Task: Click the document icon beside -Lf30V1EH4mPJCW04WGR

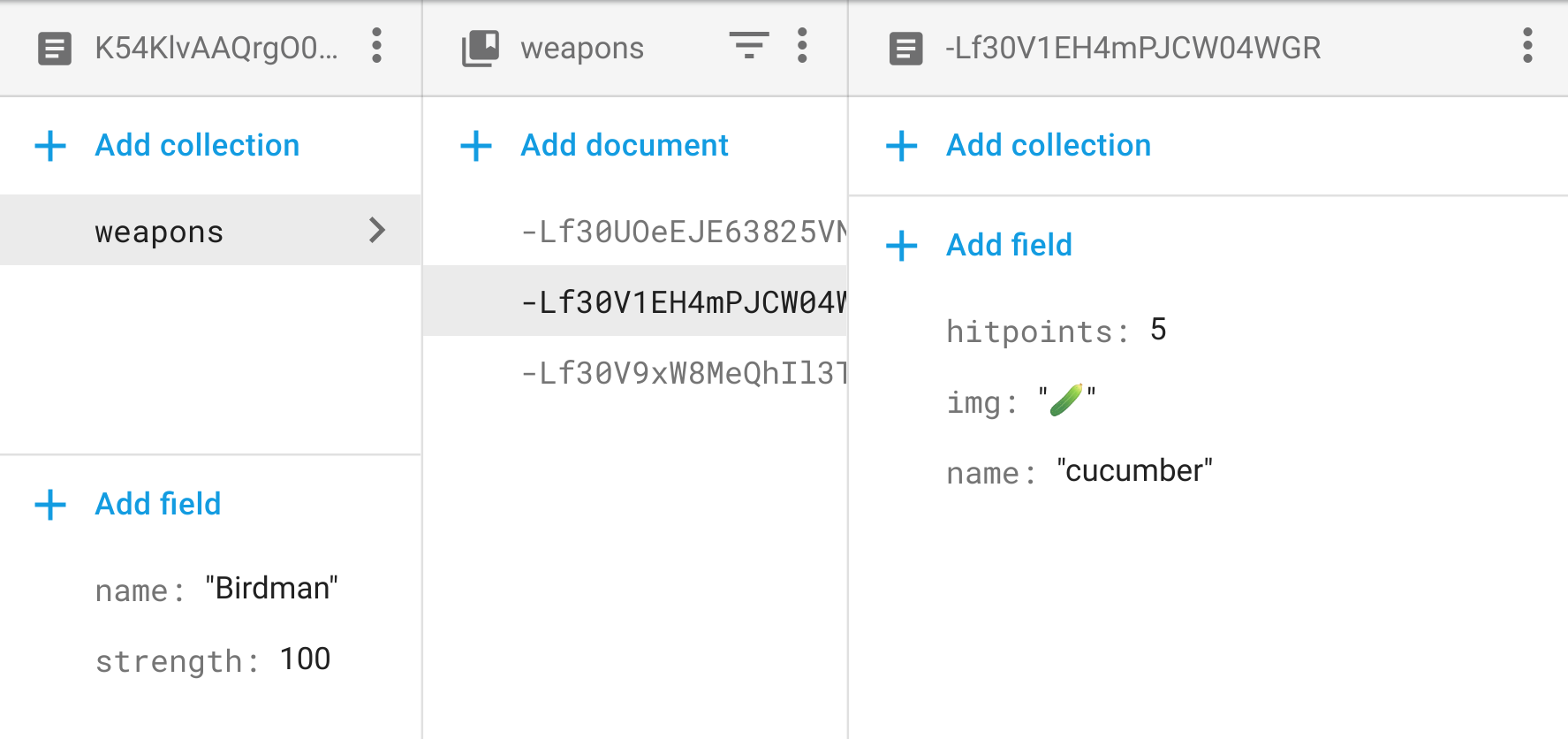Action: click(904, 49)
